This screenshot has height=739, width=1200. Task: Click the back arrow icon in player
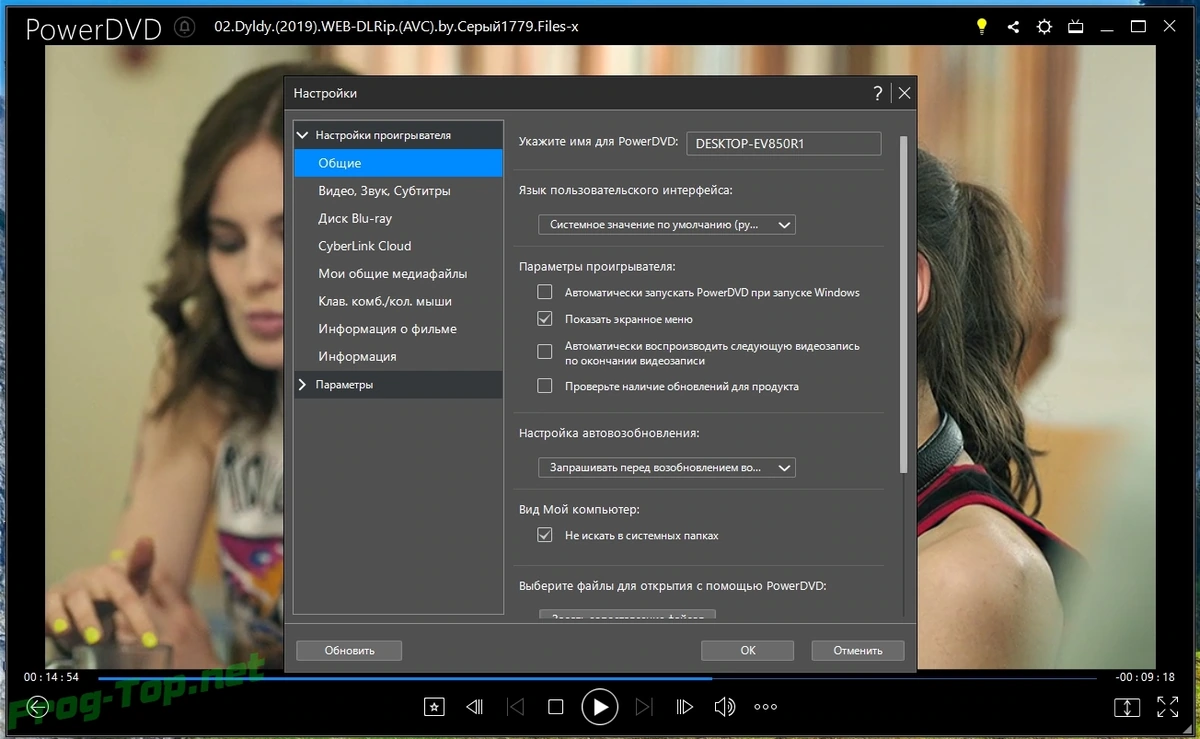pos(37,707)
